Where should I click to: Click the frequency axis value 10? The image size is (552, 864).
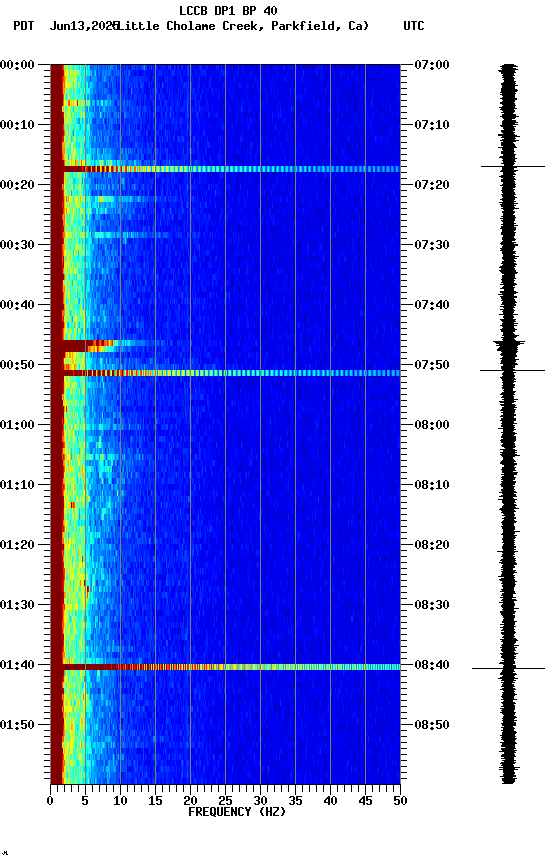[x=120, y=801]
